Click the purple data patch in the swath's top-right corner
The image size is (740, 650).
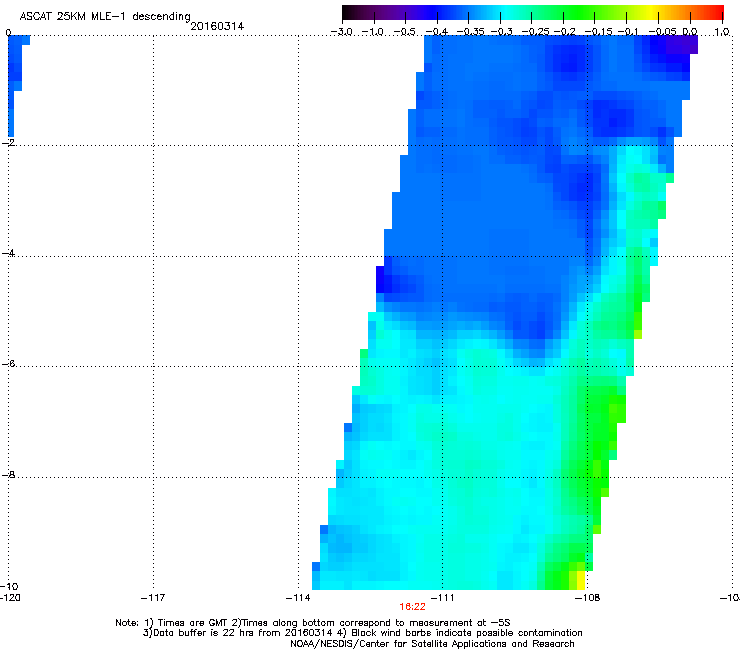pos(681,45)
